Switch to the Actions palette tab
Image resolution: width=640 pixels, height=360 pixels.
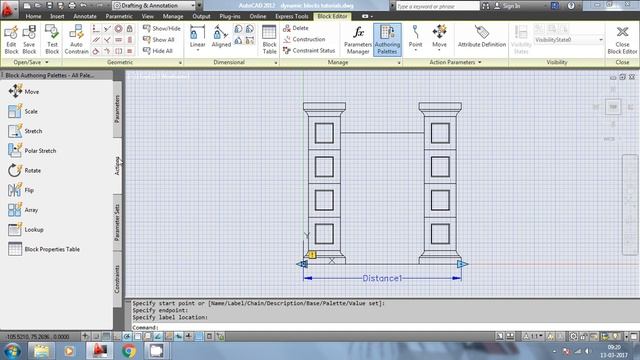click(x=117, y=166)
